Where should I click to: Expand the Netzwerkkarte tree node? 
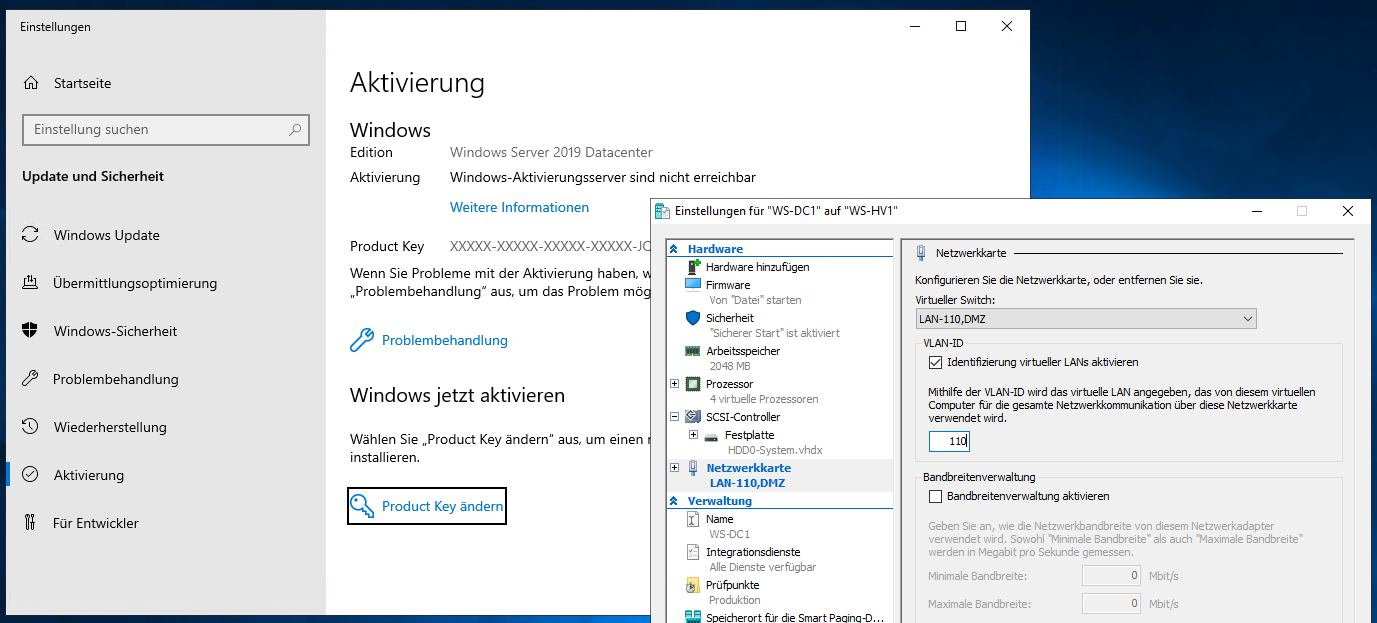click(x=675, y=468)
